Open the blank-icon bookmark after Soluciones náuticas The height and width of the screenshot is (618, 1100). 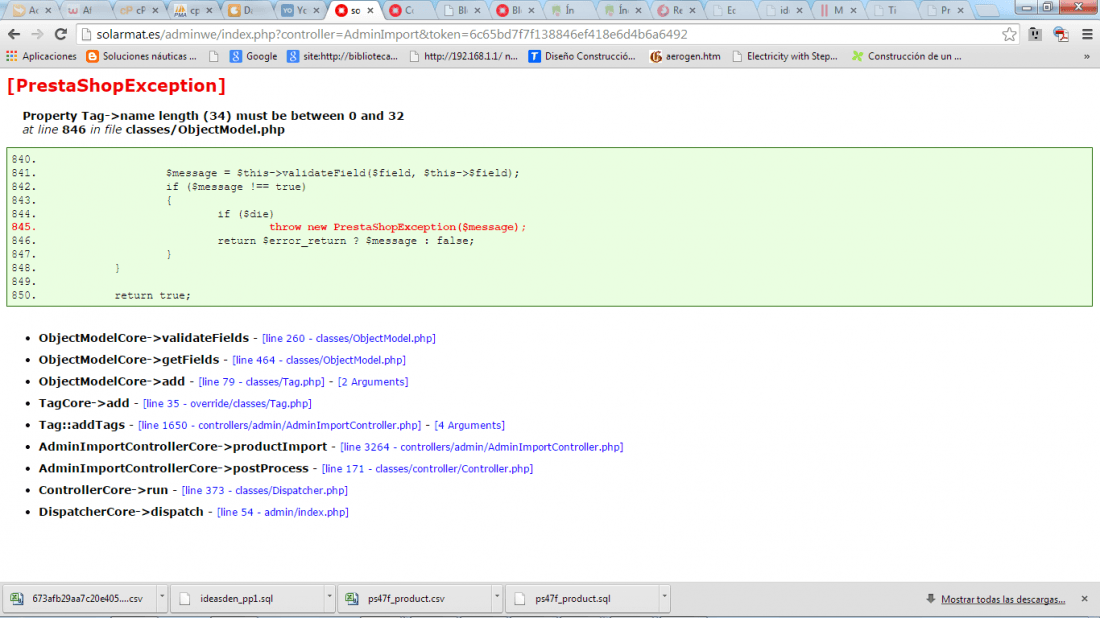pyautogui.click(x=213, y=56)
